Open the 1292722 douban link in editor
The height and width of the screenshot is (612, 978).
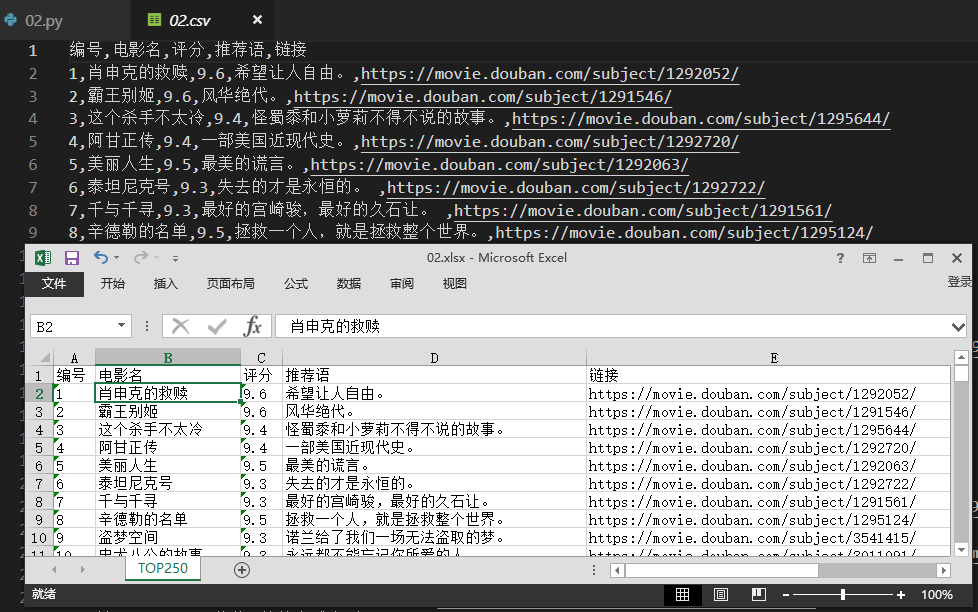575,187
